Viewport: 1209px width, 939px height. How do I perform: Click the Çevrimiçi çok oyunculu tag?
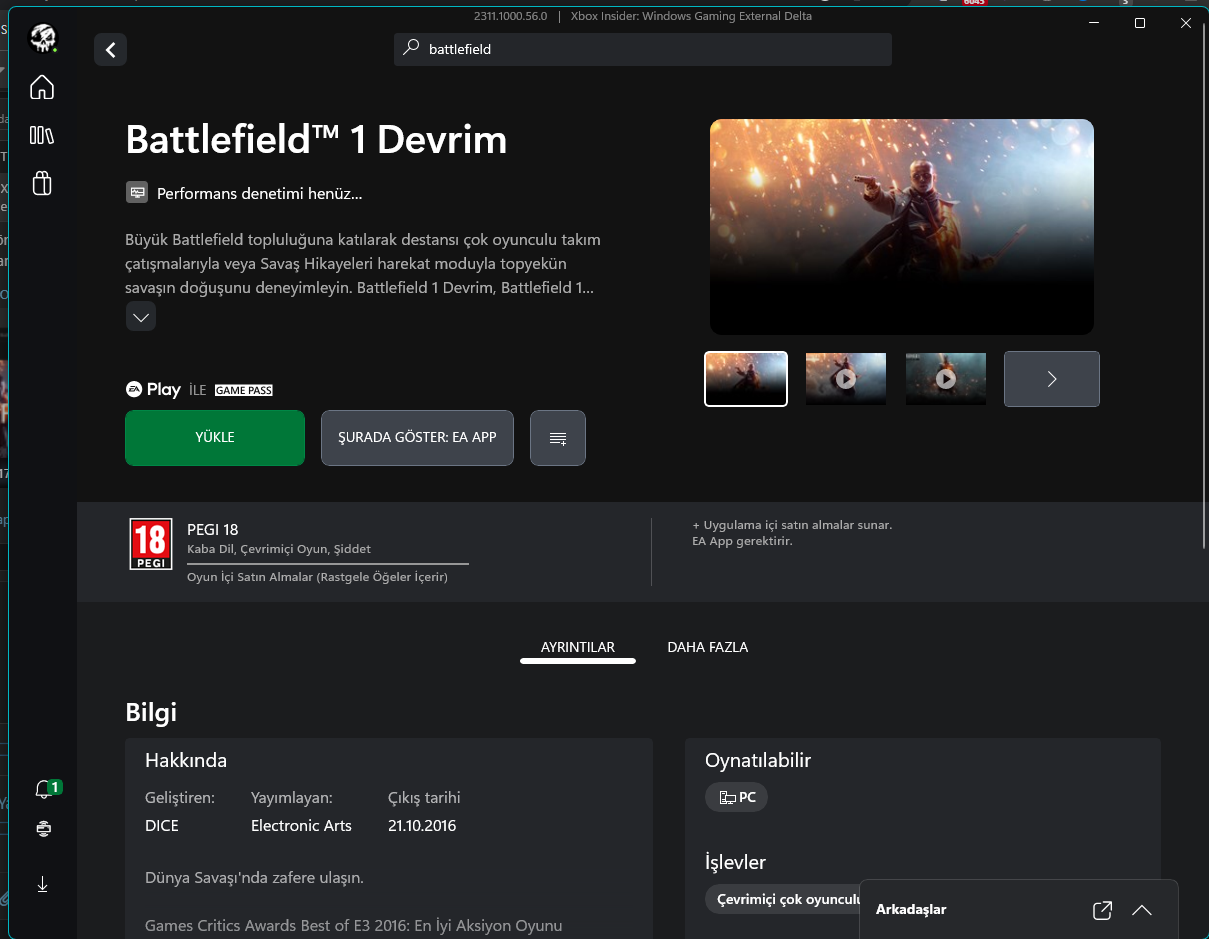pos(783,899)
